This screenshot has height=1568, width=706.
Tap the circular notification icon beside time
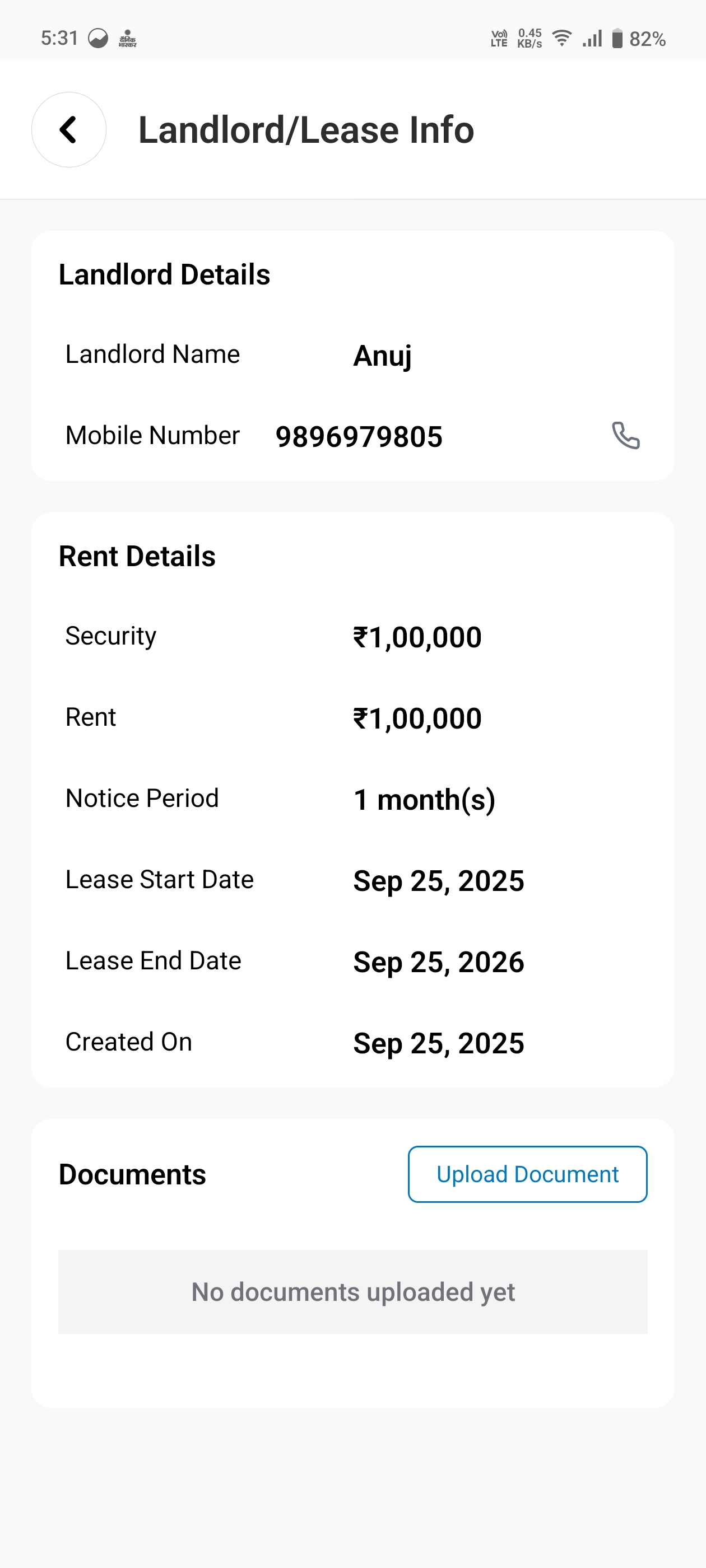pos(98,38)
